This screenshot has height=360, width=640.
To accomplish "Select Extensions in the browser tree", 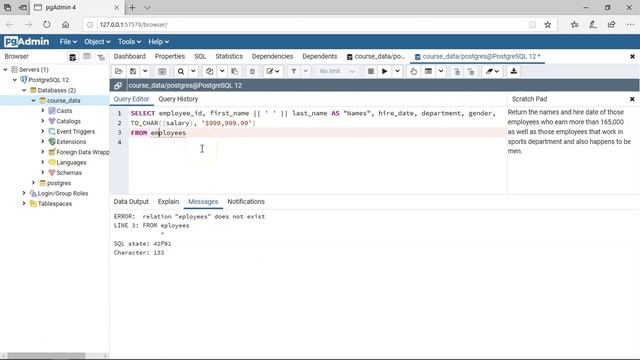I will tap(71, 142).
